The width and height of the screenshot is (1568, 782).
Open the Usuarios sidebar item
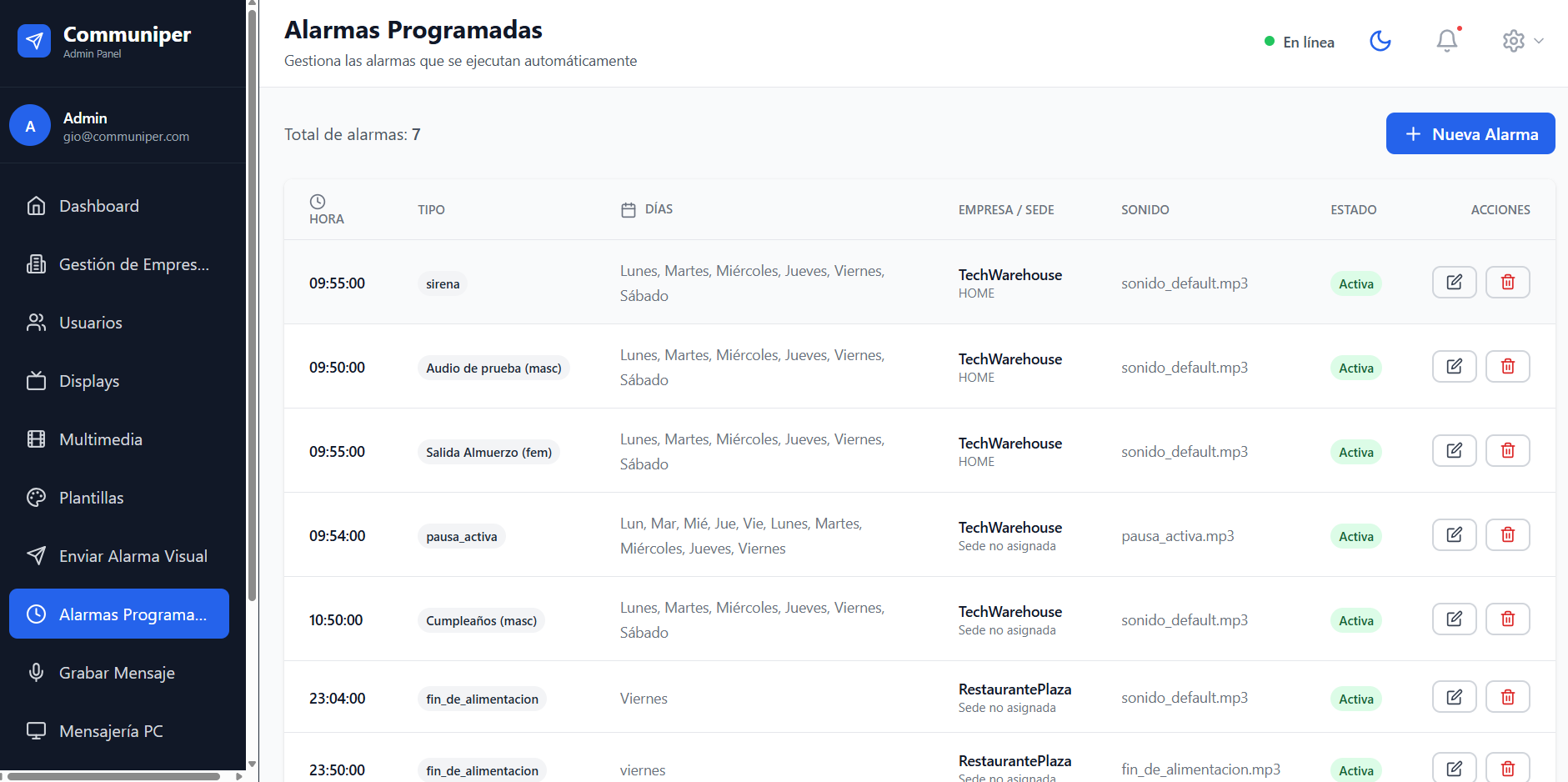(90, 323)
